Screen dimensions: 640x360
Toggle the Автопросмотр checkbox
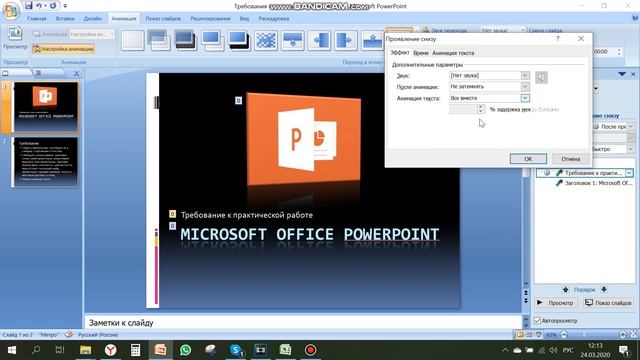(538, 320)
